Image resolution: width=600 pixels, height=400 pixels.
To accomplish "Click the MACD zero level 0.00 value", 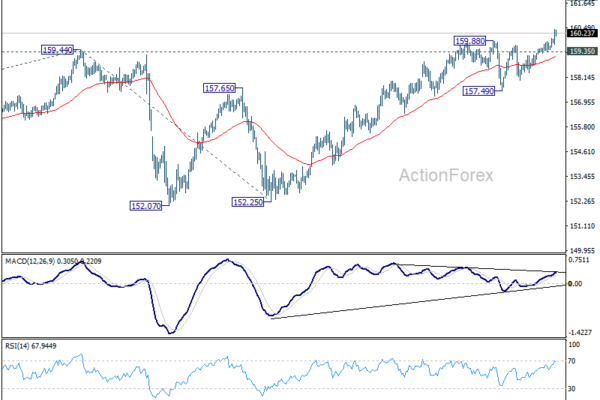I will point(575,284).
